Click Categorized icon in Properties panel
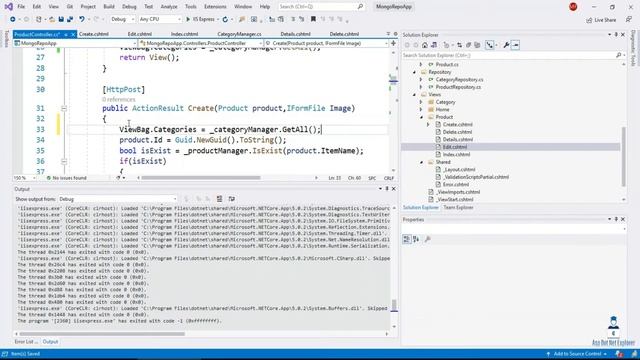This screenshot has height=360, width=640. [x=407, y=239]
